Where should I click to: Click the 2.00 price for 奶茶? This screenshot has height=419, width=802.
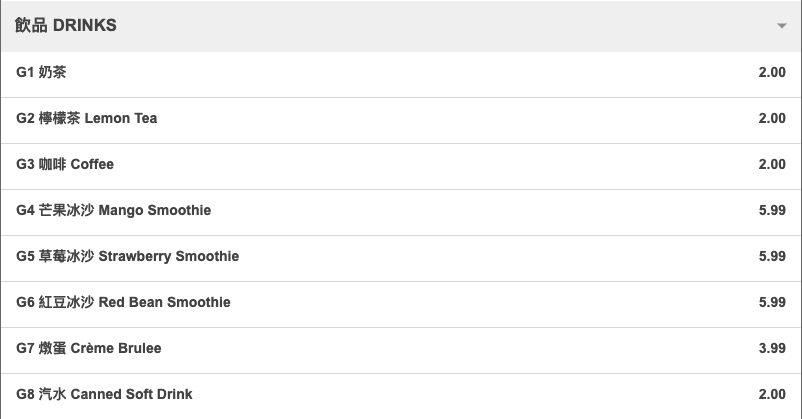point(771,72)
